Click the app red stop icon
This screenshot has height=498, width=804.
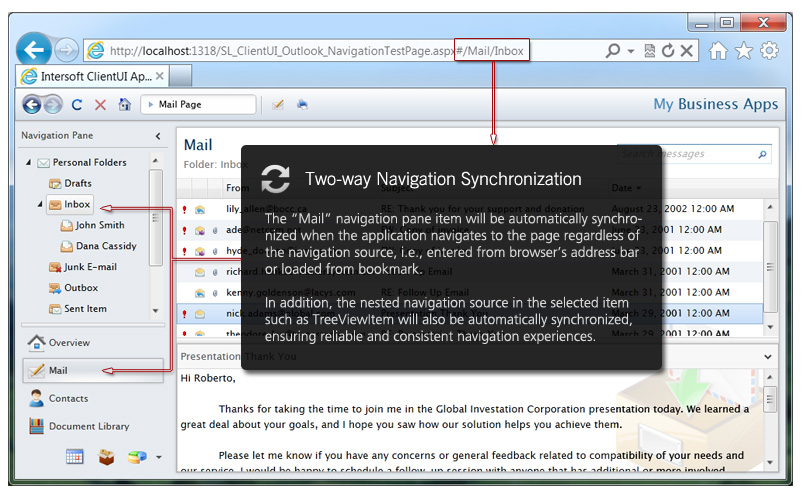[x=100, y=105]
